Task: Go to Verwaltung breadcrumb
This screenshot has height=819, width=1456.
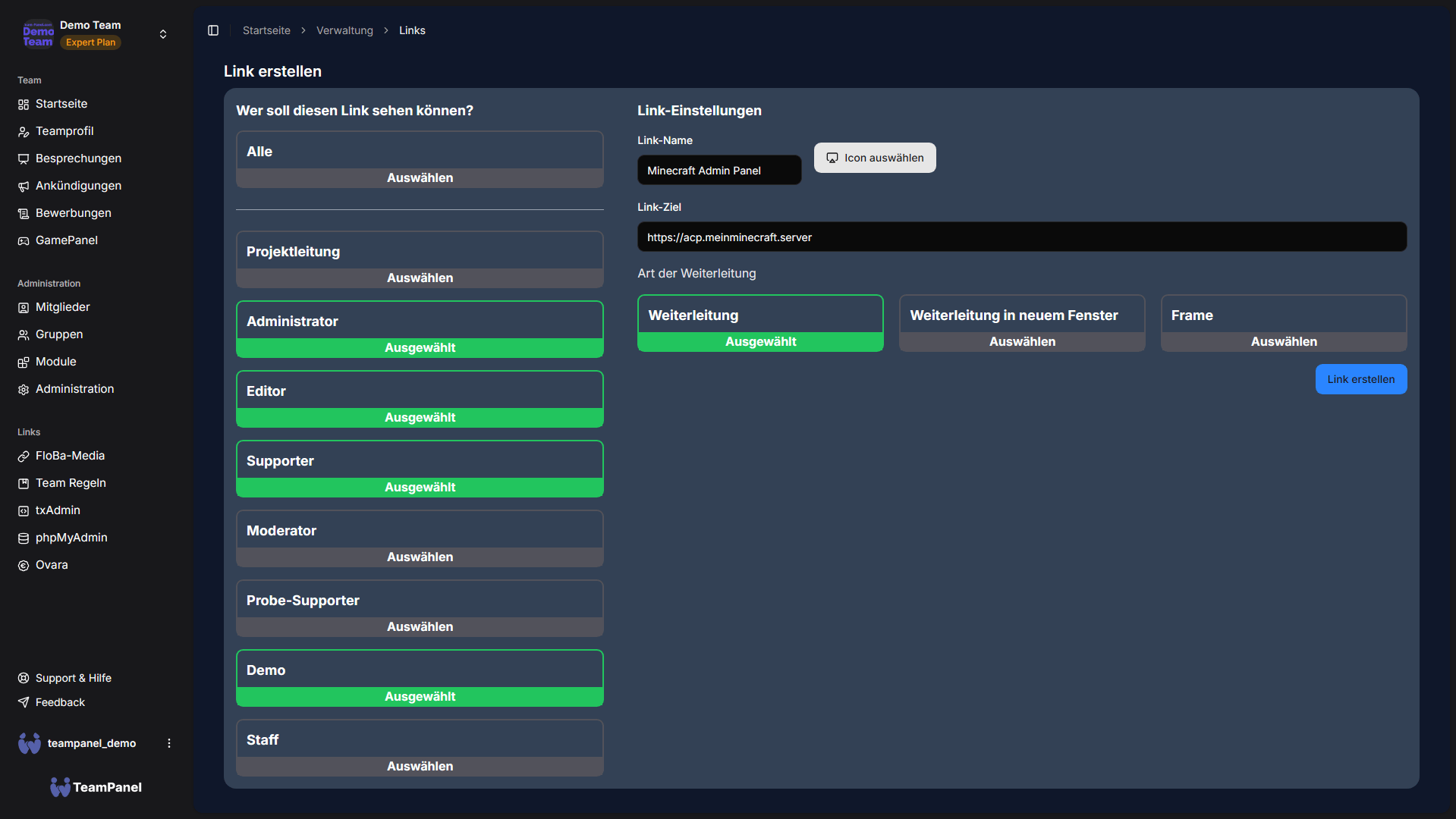Action: coord(344,30)
